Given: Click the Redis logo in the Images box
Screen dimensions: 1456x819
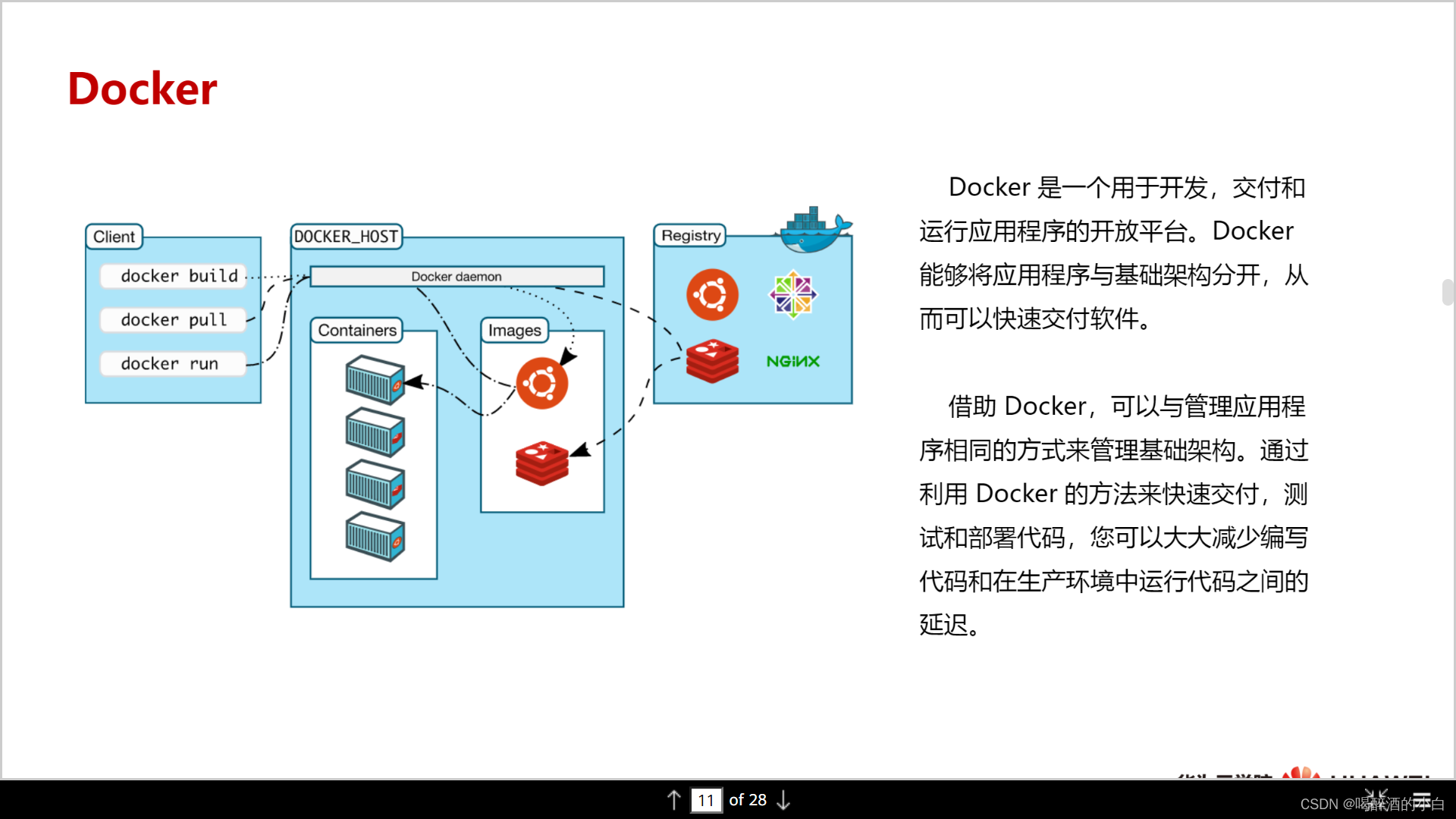Looking at the screenshot, I should (x=541, y=463).
